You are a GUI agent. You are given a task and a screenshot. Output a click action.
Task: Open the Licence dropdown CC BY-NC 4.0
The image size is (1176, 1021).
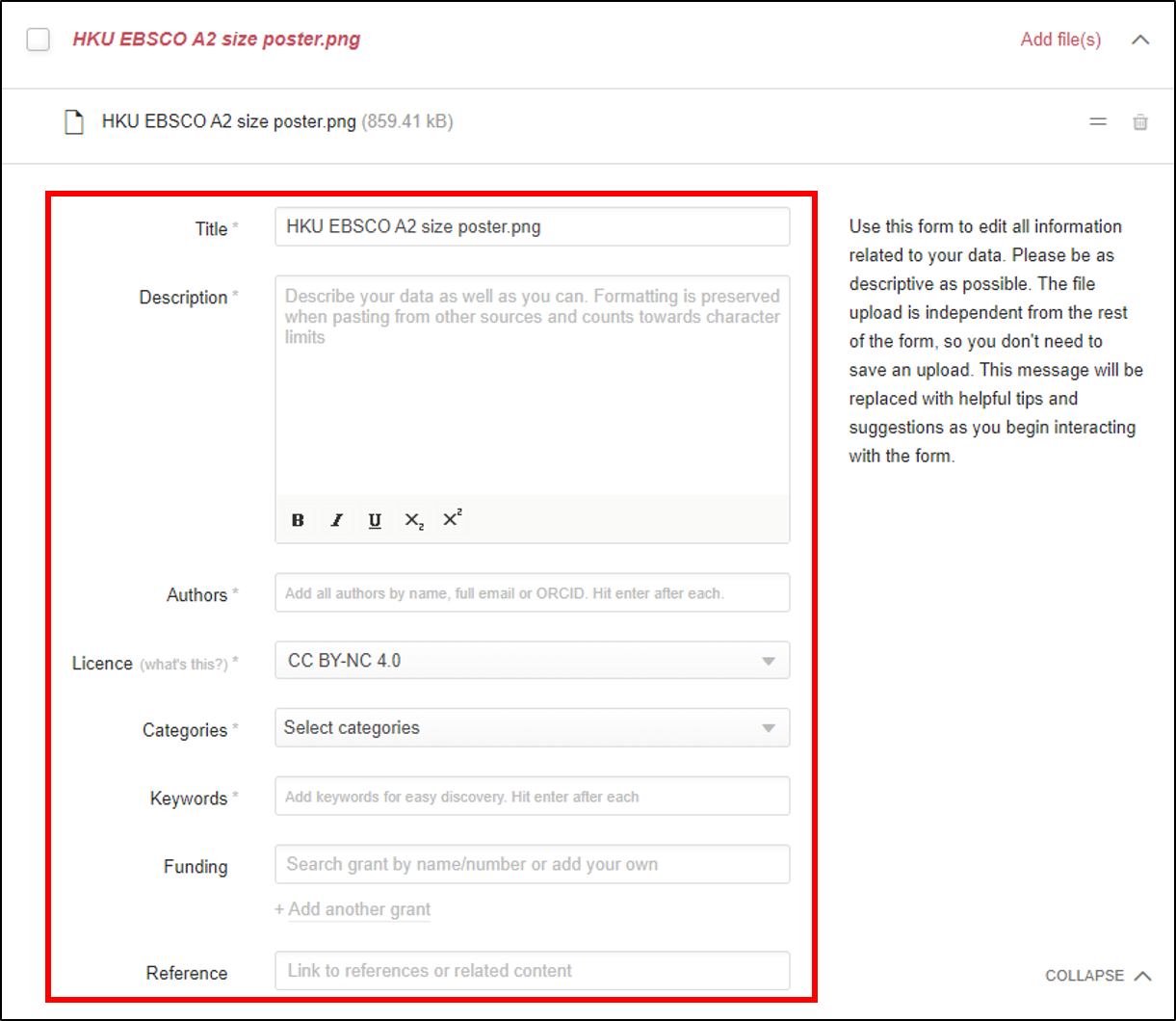click(x=532, y=661)
